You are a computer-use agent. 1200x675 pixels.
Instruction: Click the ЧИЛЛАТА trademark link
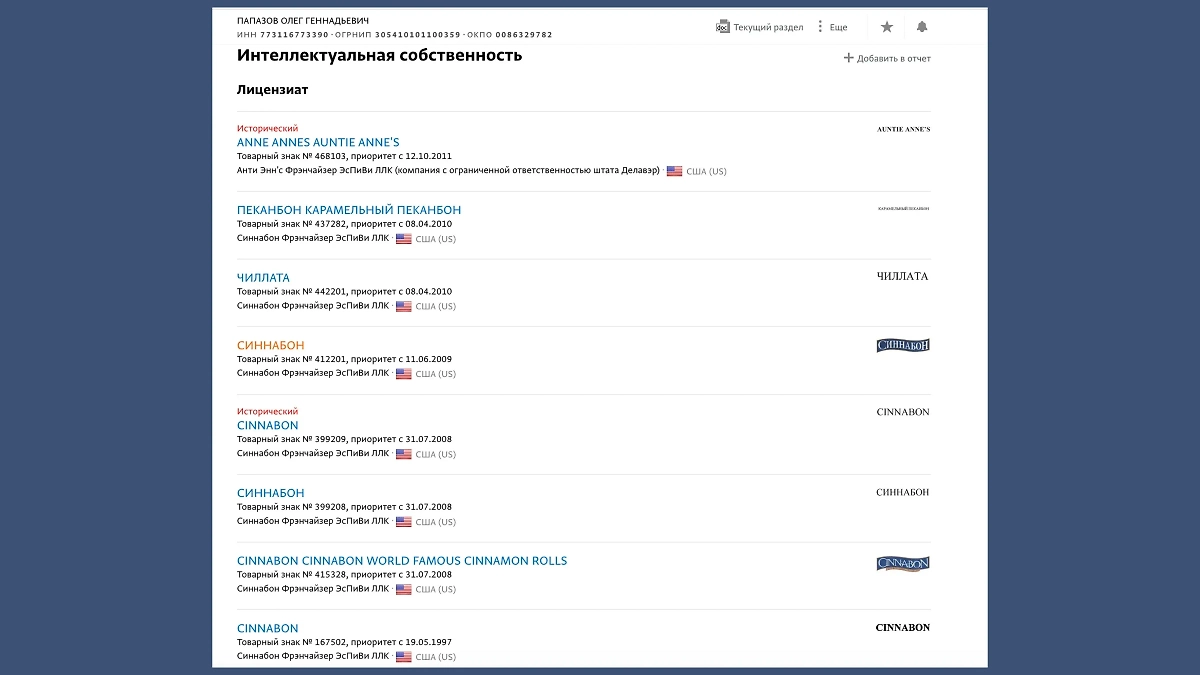(x=262, y=277)
